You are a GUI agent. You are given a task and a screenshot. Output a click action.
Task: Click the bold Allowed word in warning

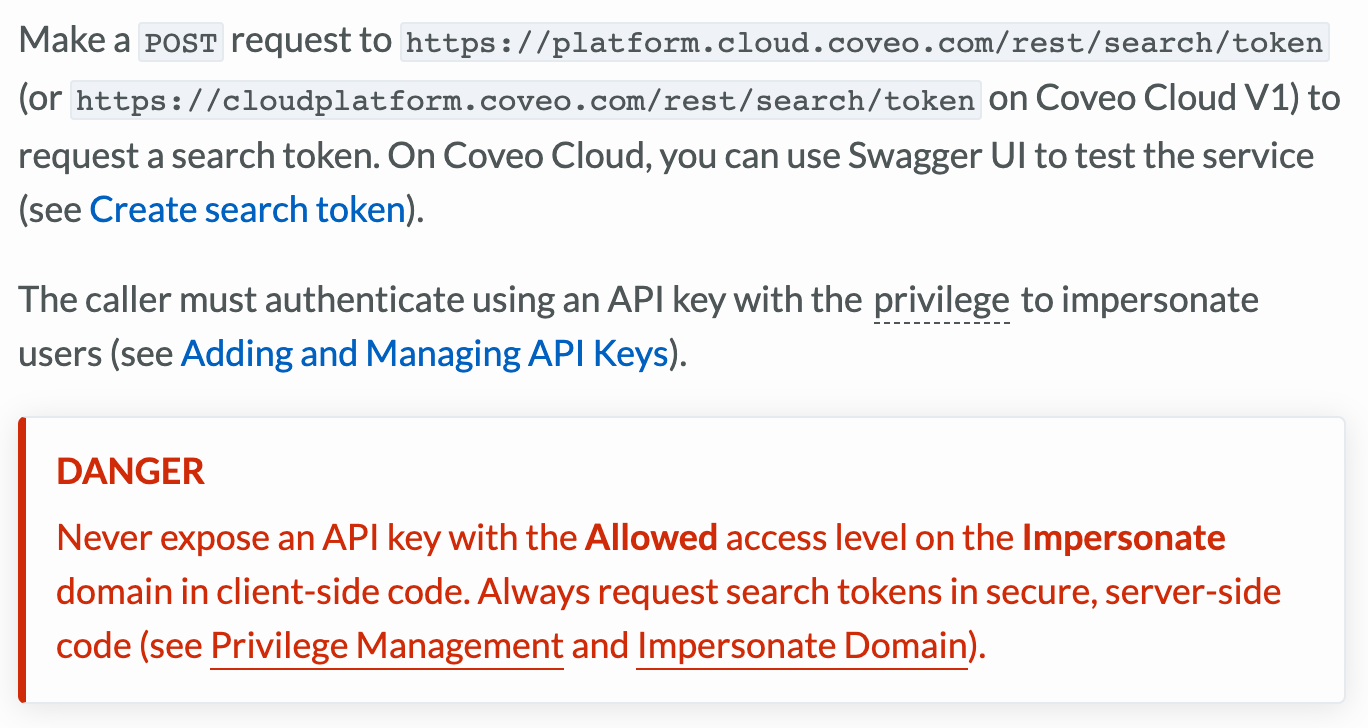[x=651, y=538]
